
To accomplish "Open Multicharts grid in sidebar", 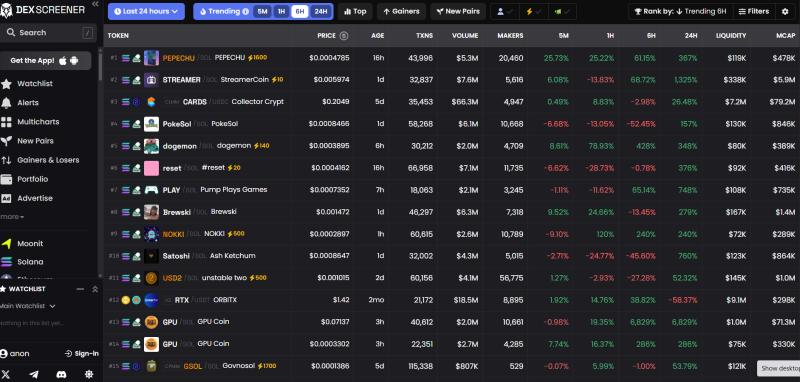I will 38,122.
